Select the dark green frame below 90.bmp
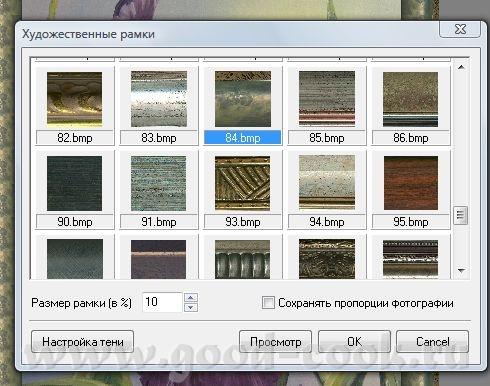Screen dimensions: 490x386 pyautogui.click(x=74, y=259)
